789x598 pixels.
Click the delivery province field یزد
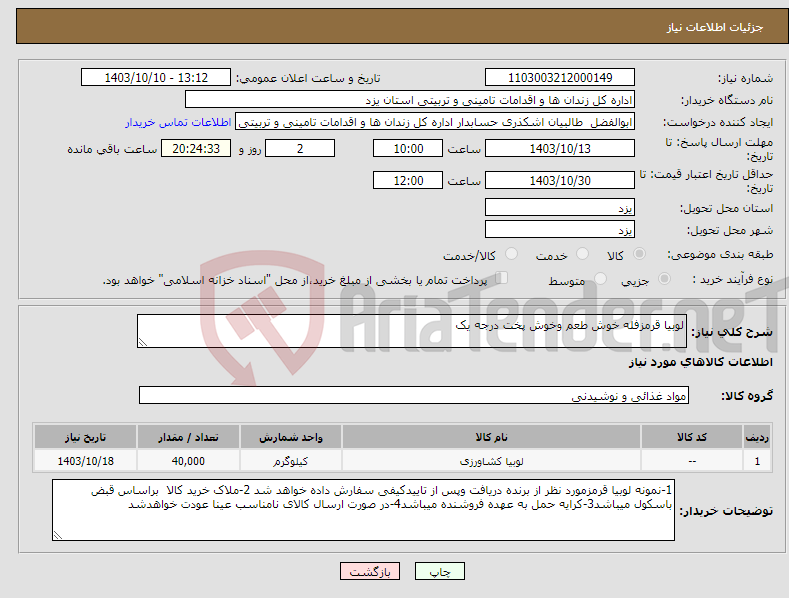pos(560,207)
